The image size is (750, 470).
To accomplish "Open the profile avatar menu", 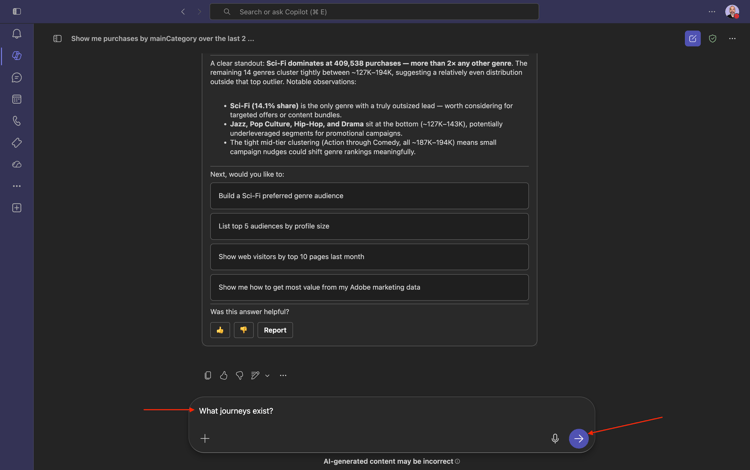I will click(x=732, y=11).
